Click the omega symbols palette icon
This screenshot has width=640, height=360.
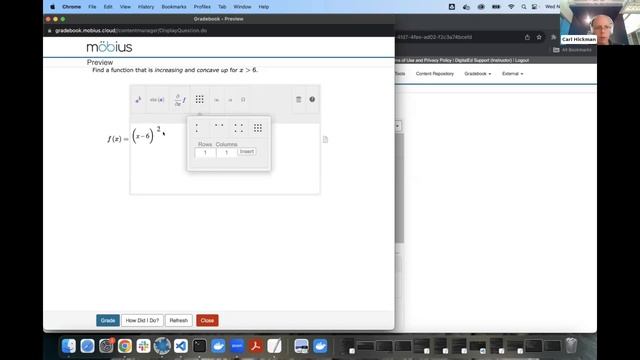[x=243, y=100]
